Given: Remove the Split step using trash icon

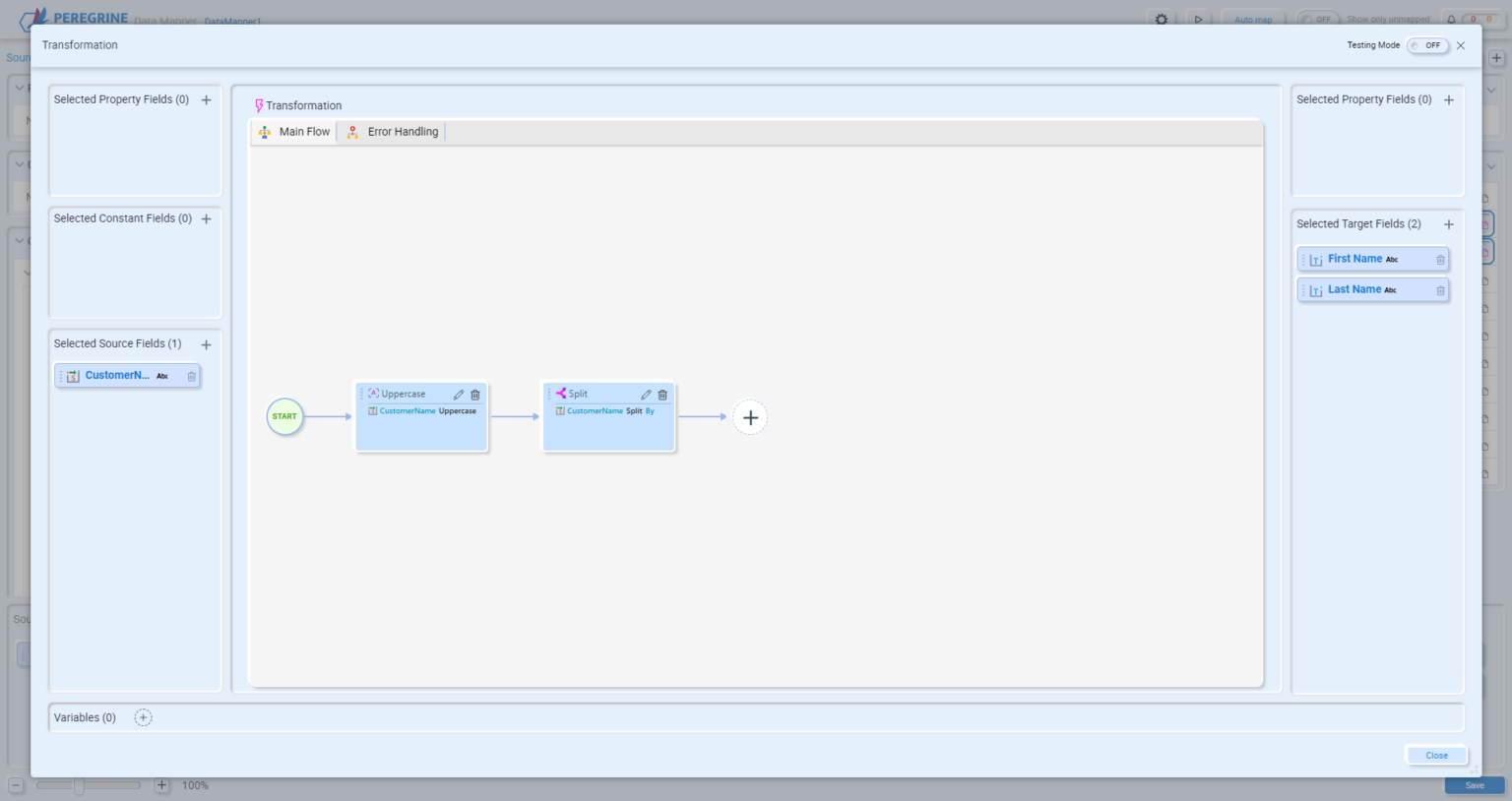Looking at the screenshot, I should click(x=662, y=395).
